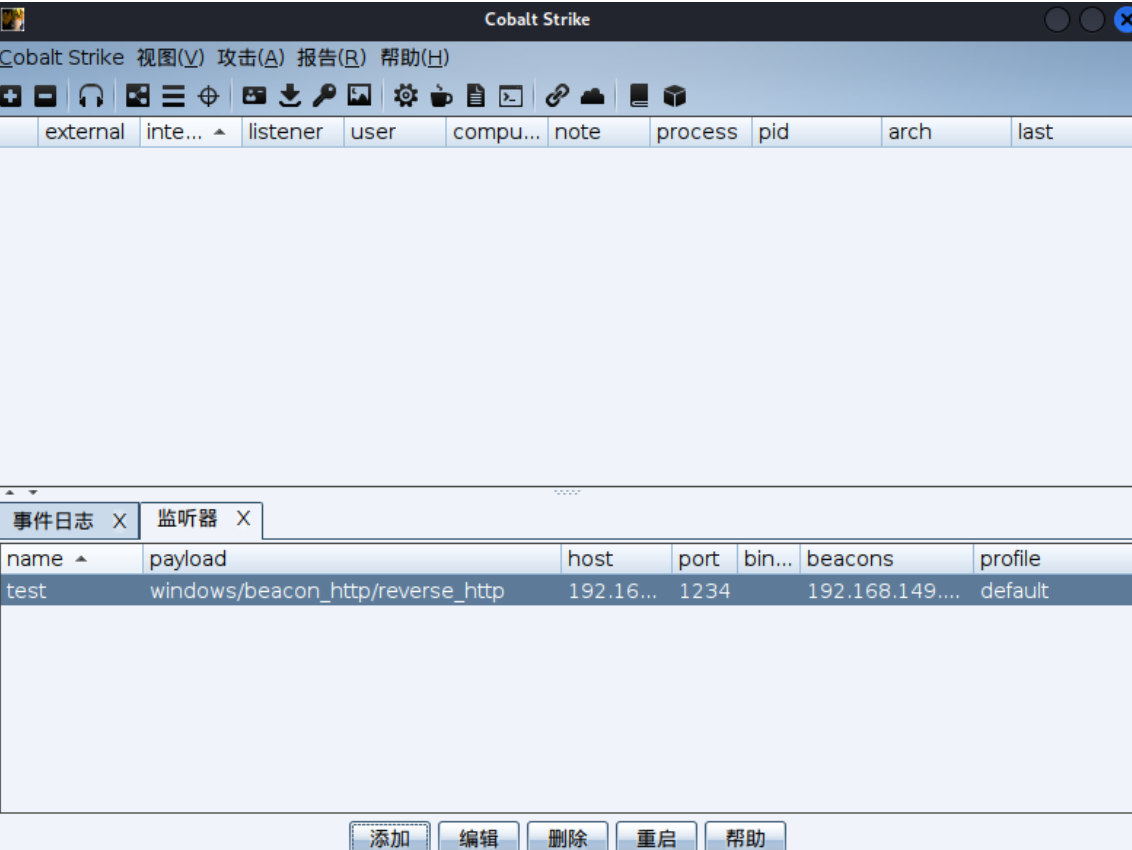Click the 帮助 button at the bottom
The height and width of the screenshot is (850, 1132).
point(745,837)
